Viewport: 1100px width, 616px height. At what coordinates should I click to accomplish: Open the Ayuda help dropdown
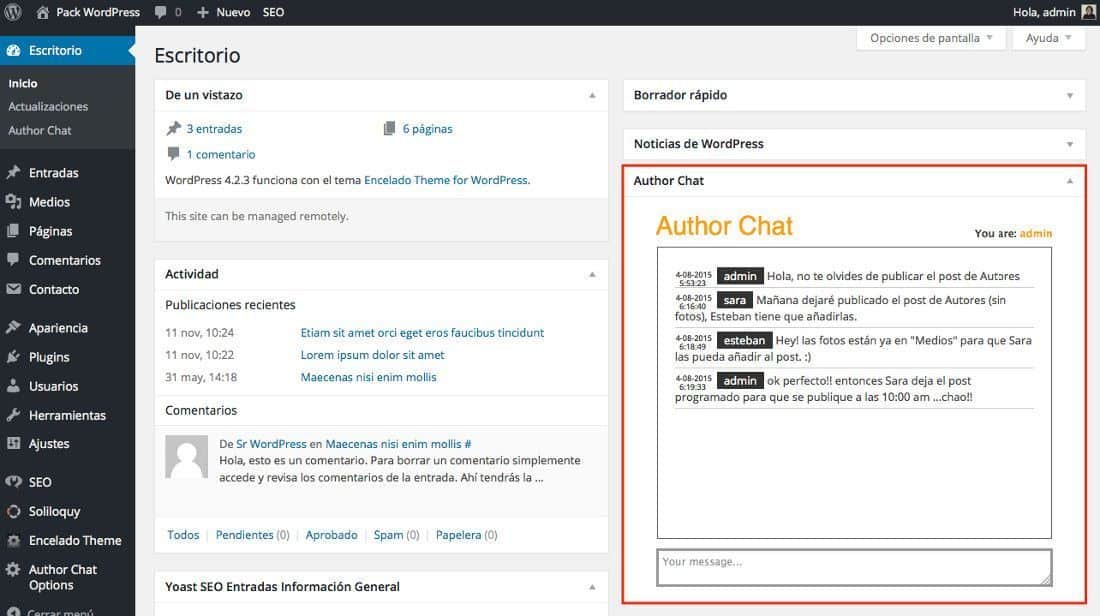coord(1049,38)
